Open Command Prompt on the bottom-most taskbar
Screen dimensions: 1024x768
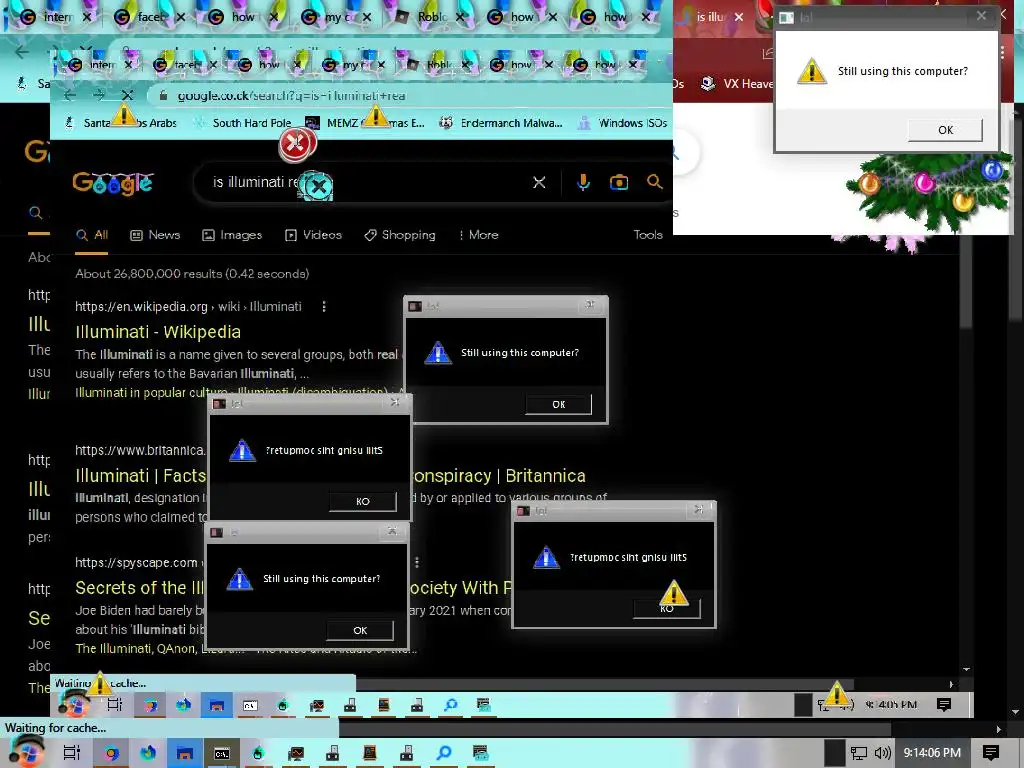[x=222, y=753]
